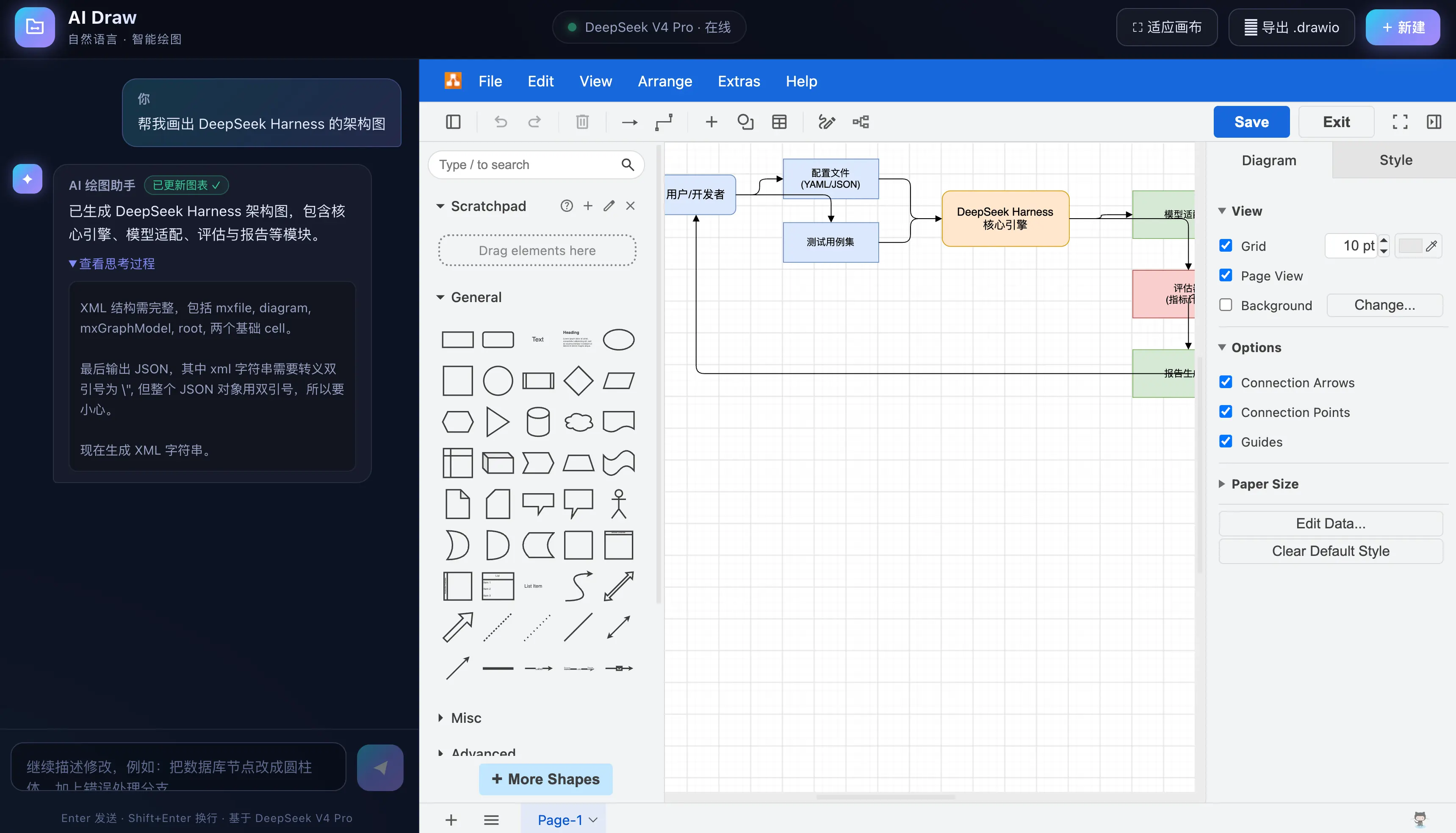Viewport: 1456px width, 833px height.
Task: Click the 适应画布 button
Action: (1167, 27)
